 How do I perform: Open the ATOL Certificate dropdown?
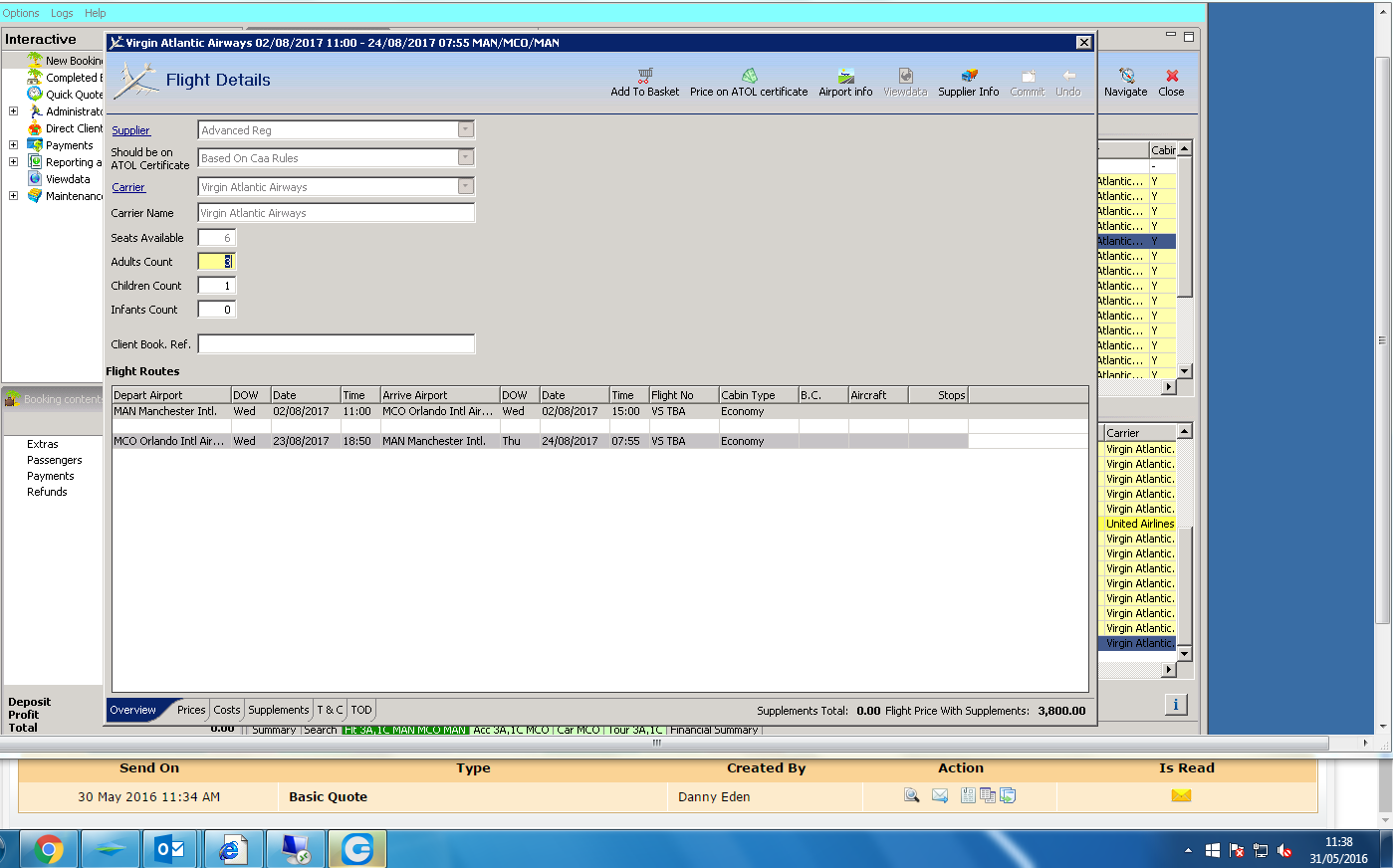pos(465,157)
